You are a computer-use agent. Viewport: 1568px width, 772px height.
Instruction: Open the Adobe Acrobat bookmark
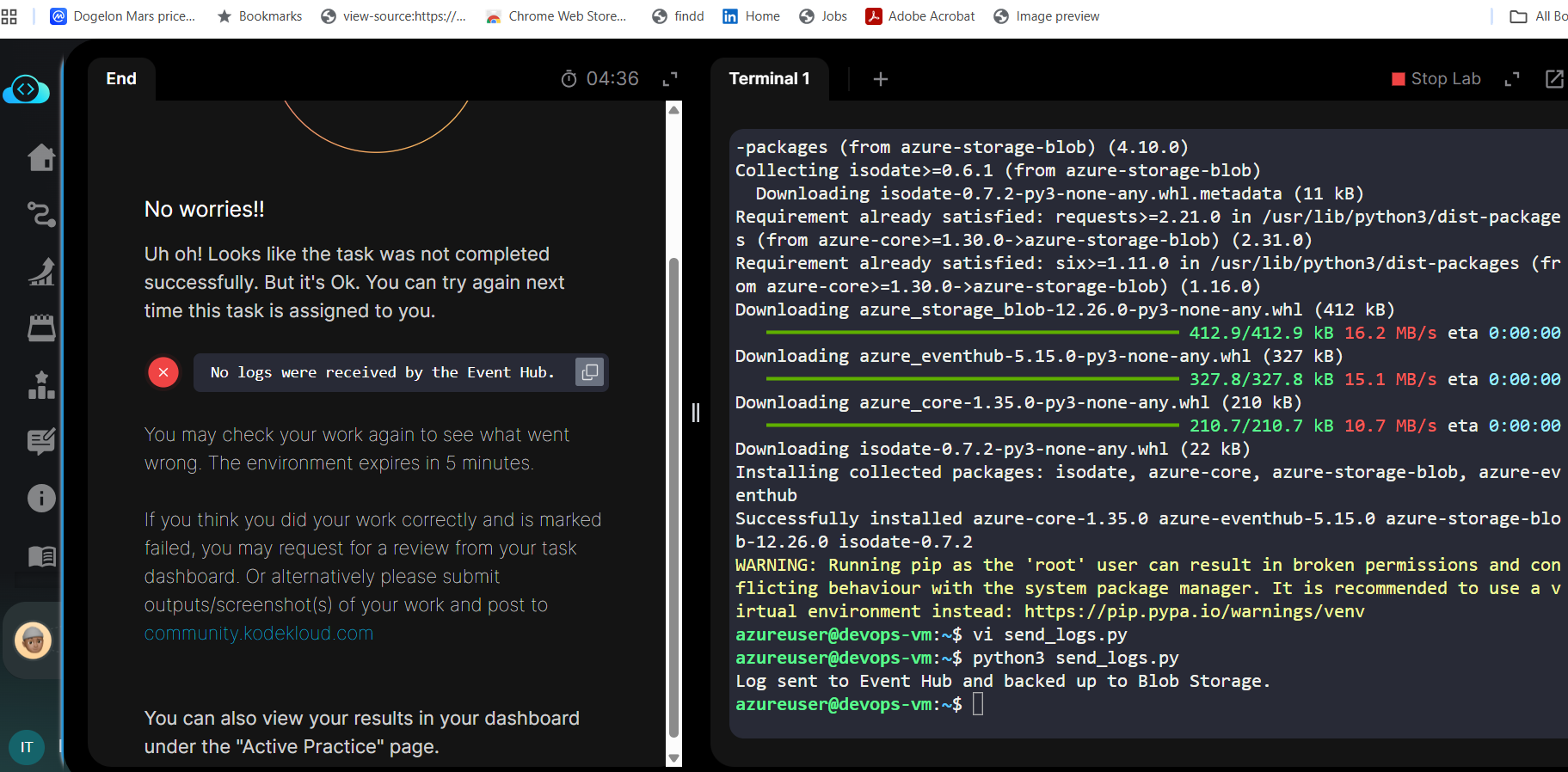tap(919, 16)
